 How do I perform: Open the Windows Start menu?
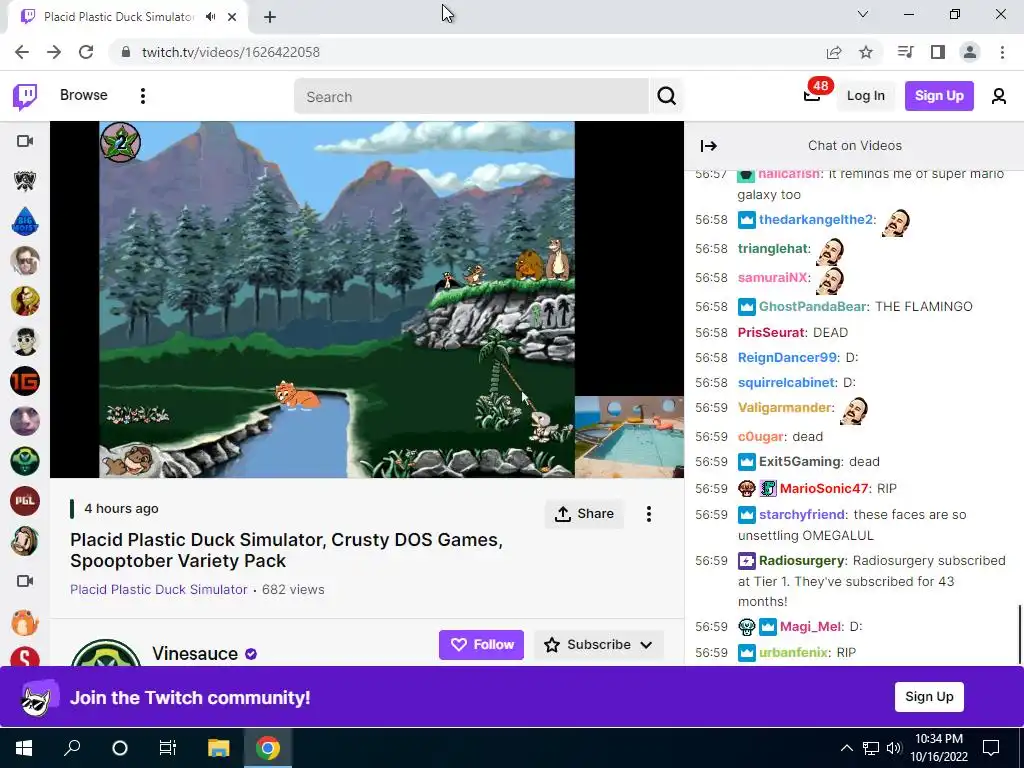24,748
